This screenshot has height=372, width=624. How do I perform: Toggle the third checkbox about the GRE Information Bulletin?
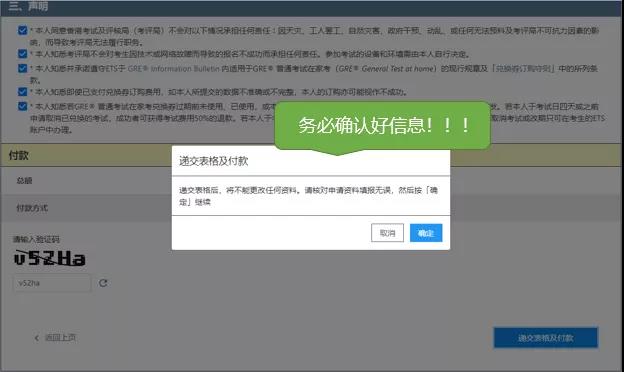pyautogui.click(x=23, y=68)
